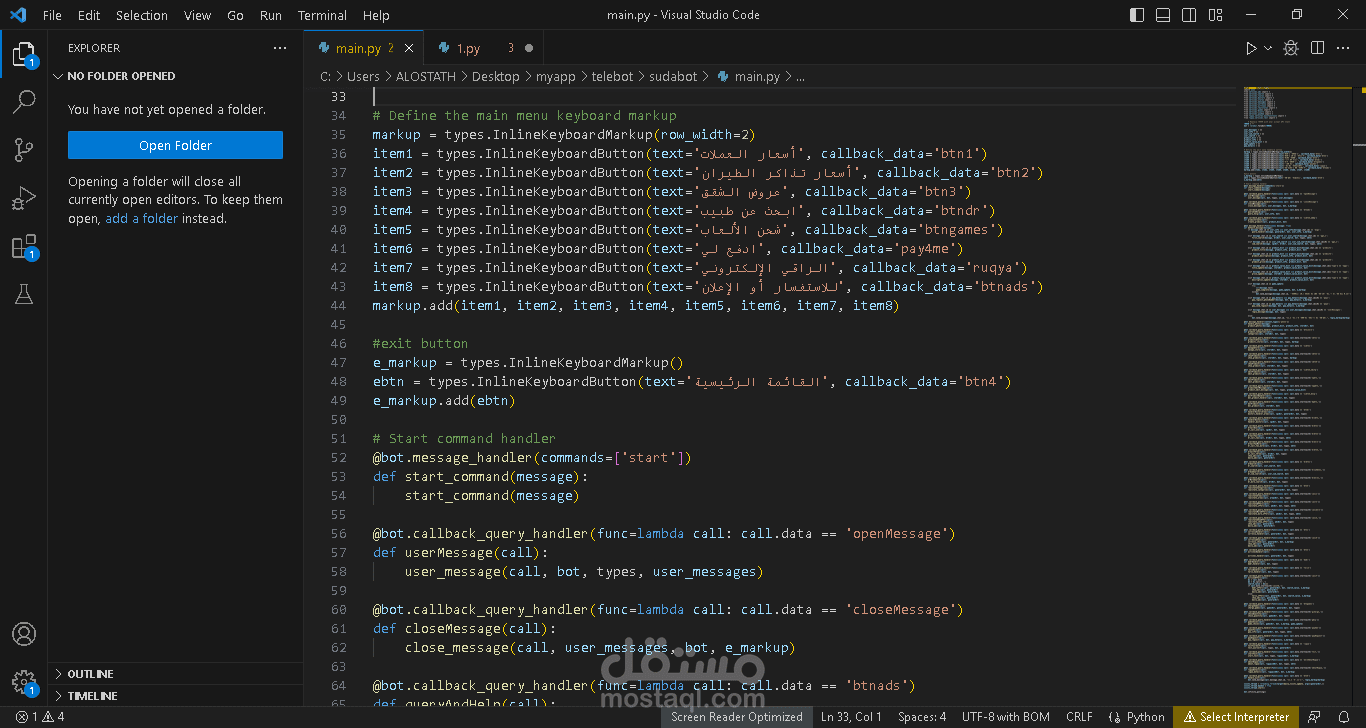
Task: Open the Run menu
Action: 271,15
